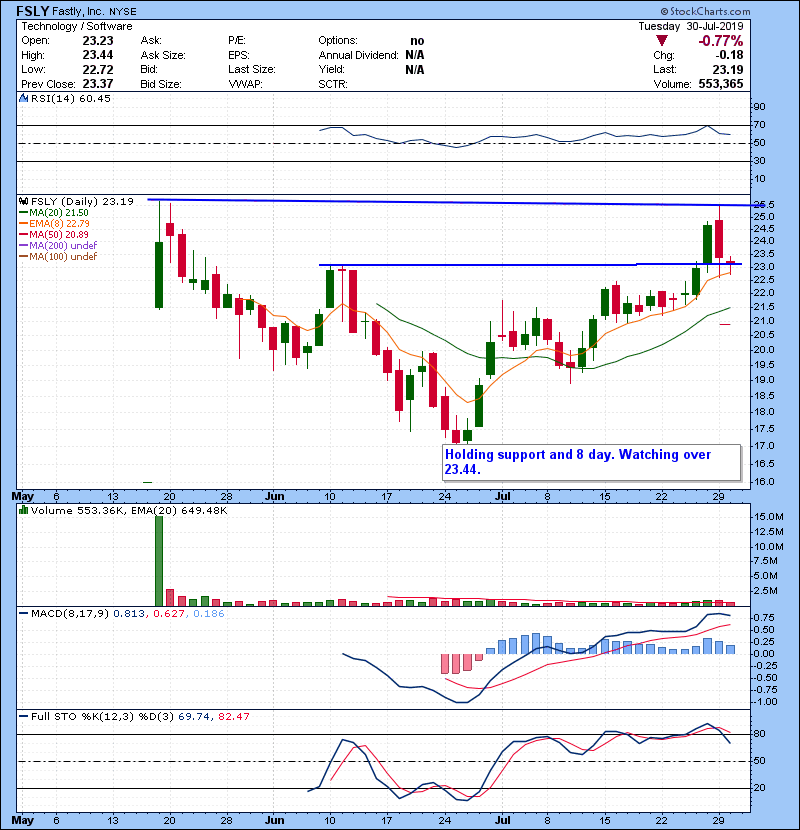Click the 'MACD(8,17,9)' indicator label

click(x=70, y=614)
